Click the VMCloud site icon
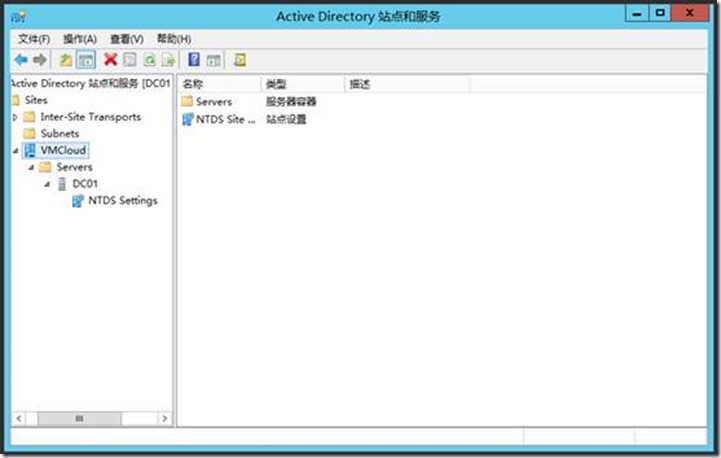 click(x=30, y=150)
